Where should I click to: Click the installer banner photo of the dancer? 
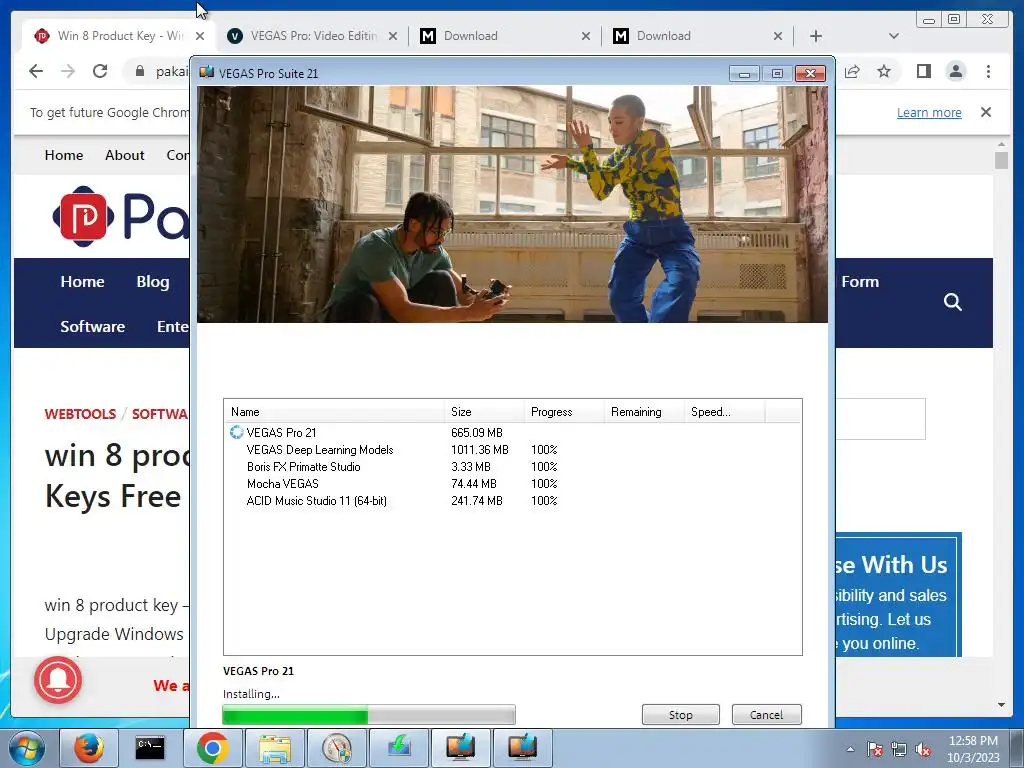(513, 204)
